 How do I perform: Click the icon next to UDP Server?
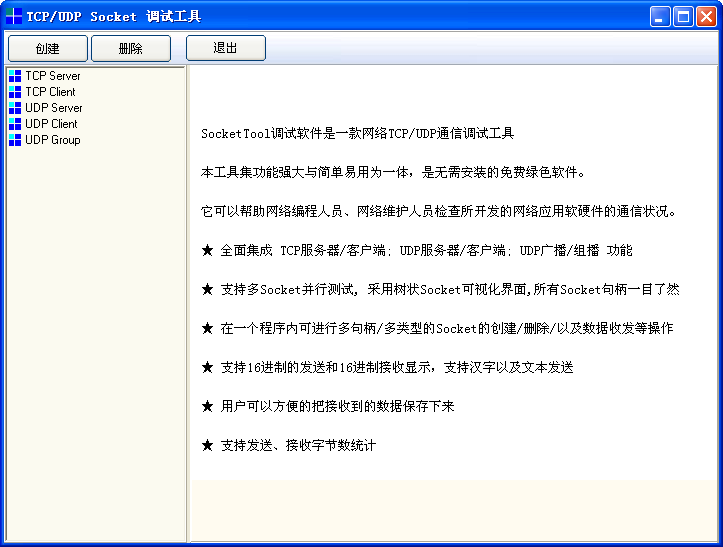(x=15, y=108)
